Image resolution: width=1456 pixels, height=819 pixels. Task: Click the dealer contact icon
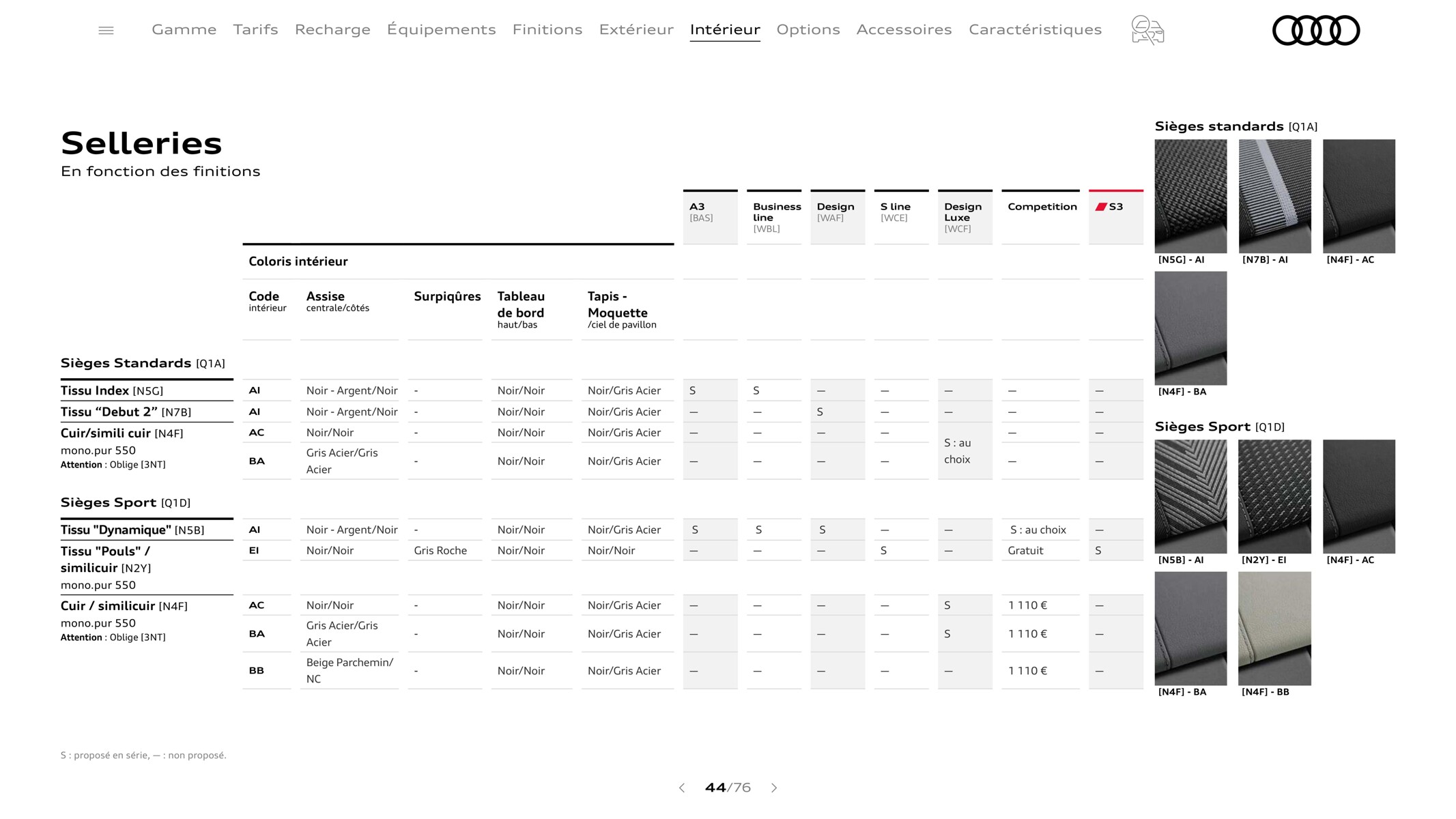(x=1147, y=30)
